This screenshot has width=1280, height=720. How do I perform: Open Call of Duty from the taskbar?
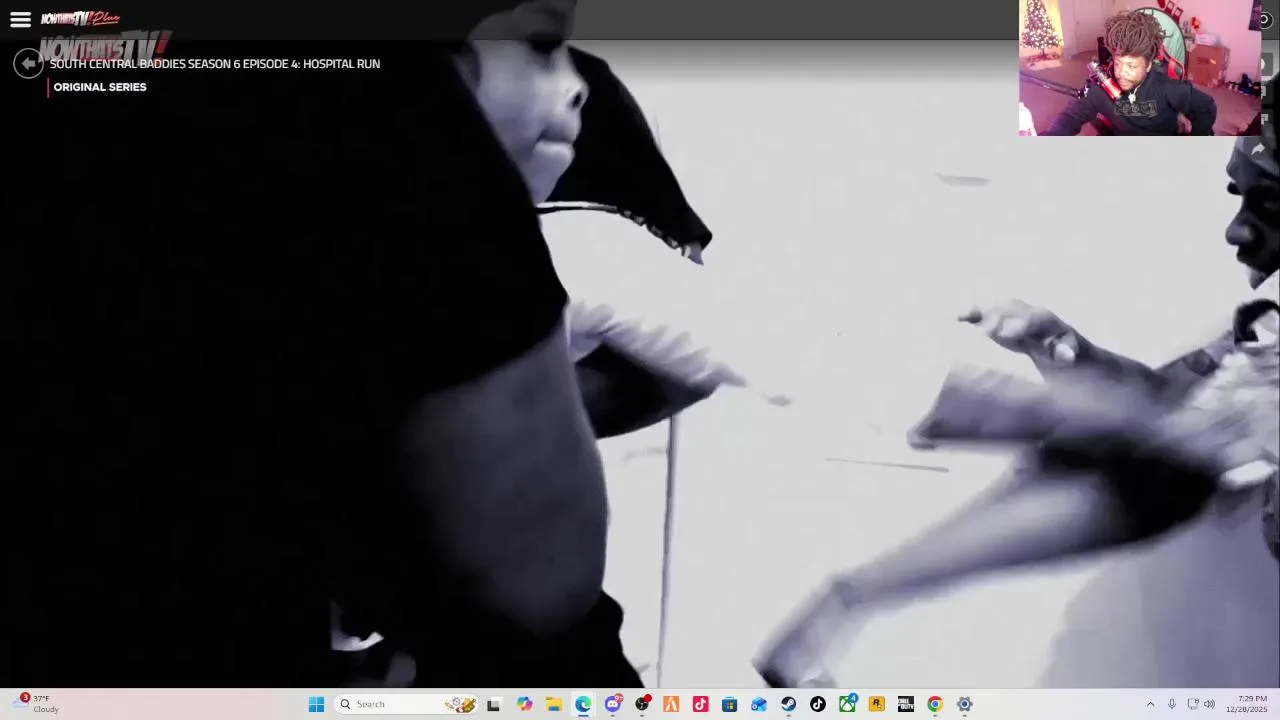905,704
